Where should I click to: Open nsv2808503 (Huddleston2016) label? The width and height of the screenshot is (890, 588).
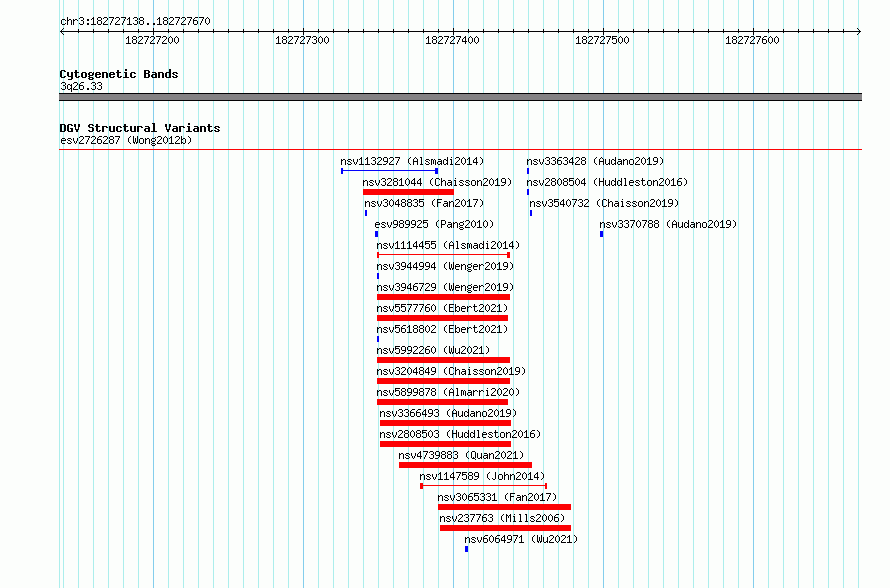point(460,434)
